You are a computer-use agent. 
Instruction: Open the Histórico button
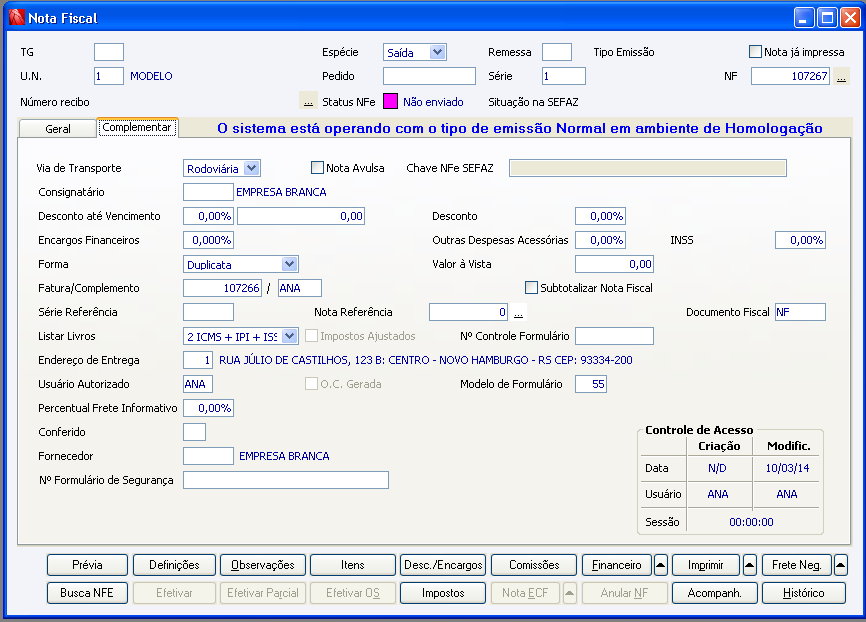pos(804,593)
